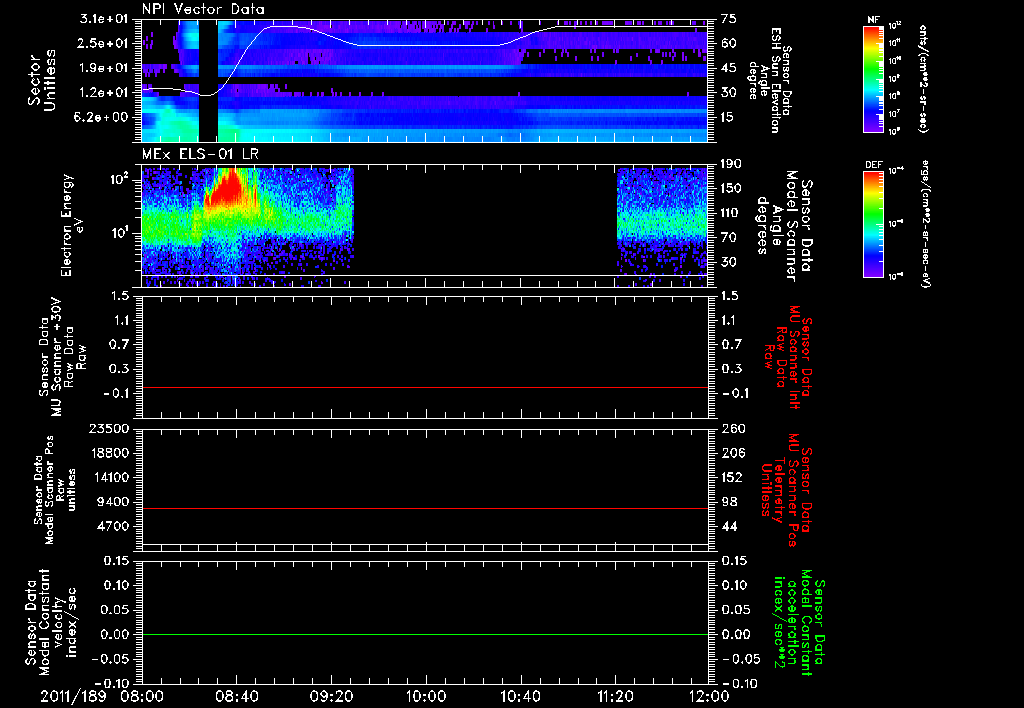Click the left "0.00" velocity tick label
This screenshot has width=1024, height=708.
click(x=116, y=634)
